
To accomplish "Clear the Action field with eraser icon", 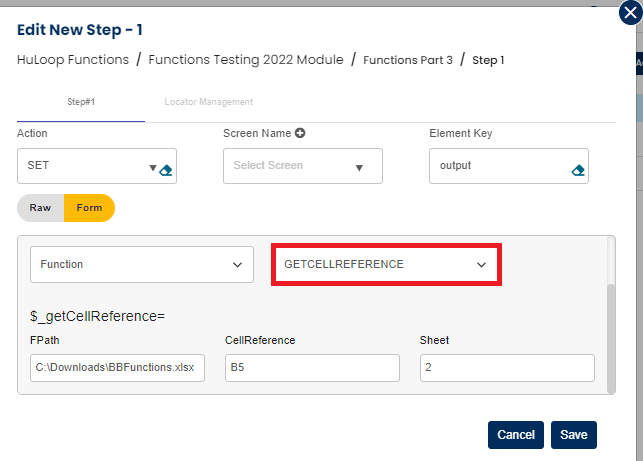I will (166, 169).
